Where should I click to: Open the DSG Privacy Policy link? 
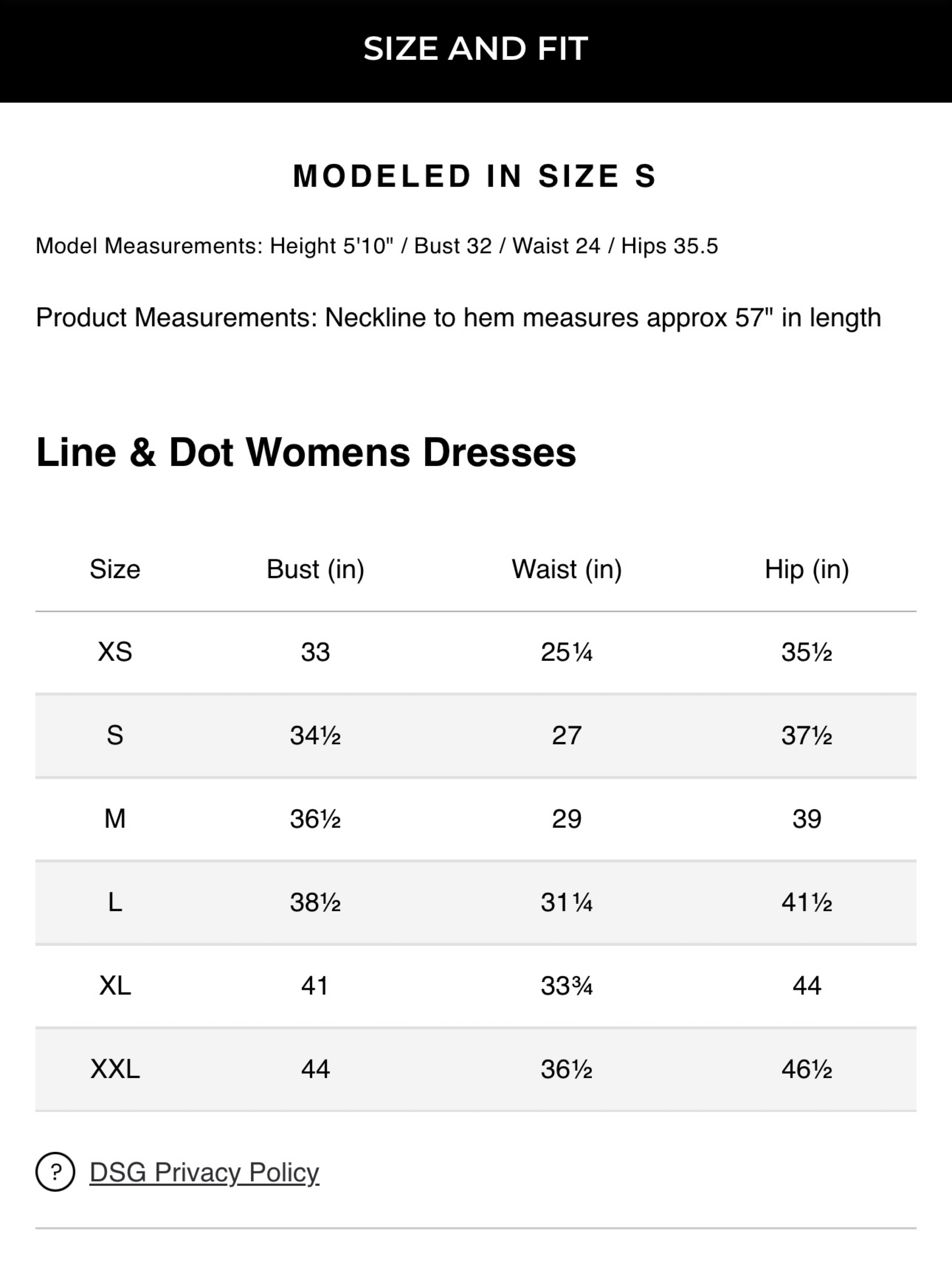(204, 1172)
